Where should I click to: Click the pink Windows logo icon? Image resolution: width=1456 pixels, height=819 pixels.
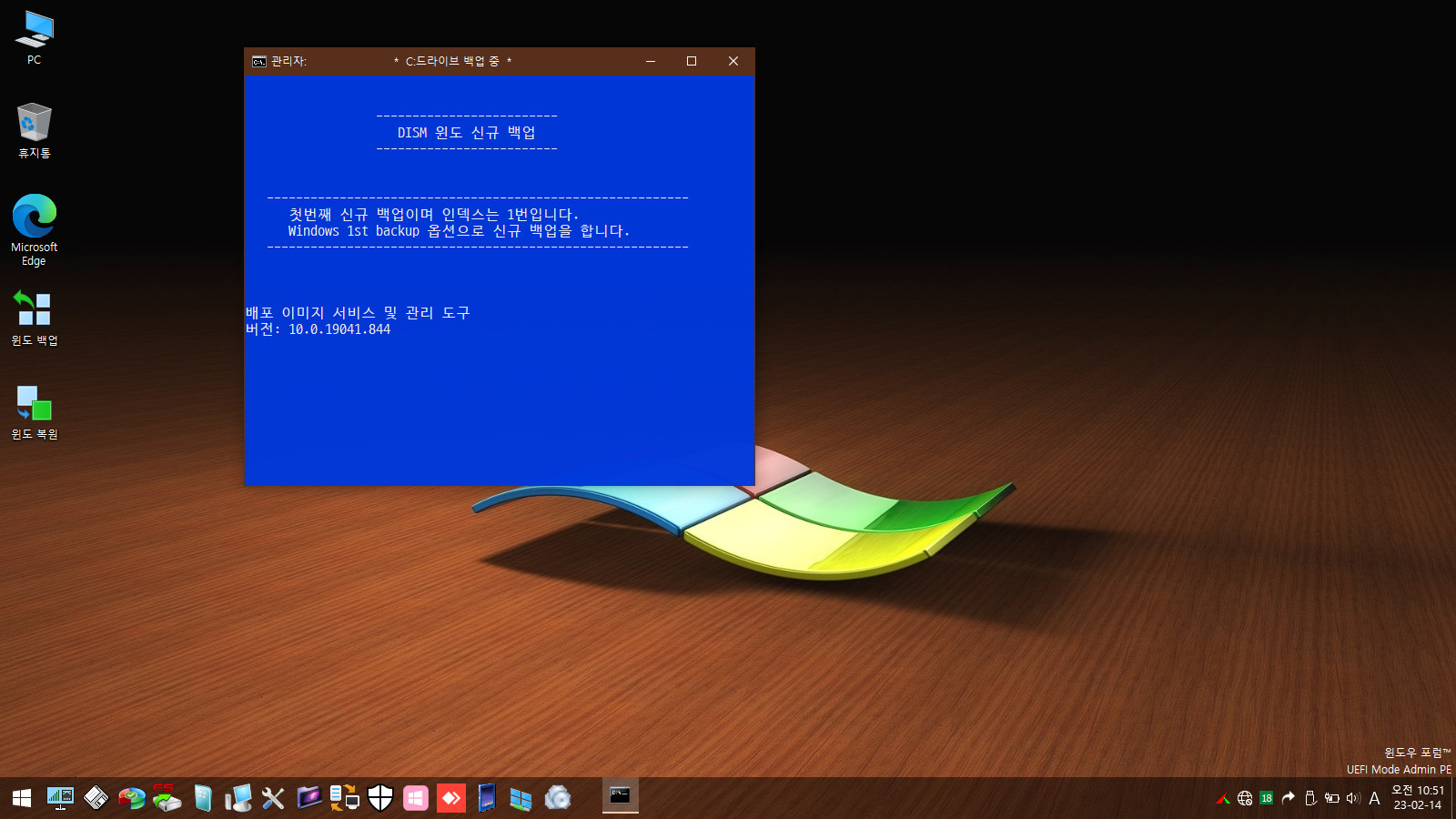point(416,798)
